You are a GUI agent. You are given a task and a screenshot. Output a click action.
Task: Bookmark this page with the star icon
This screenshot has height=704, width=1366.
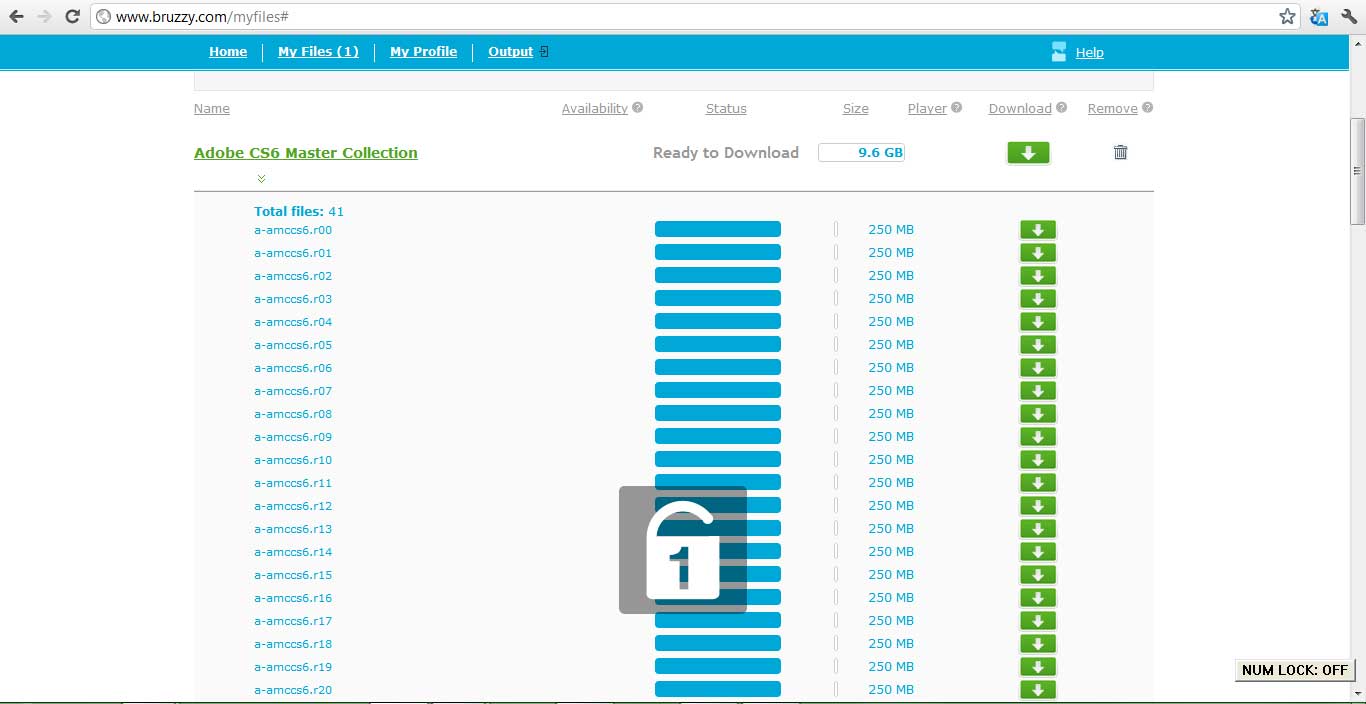point(1287,16)
